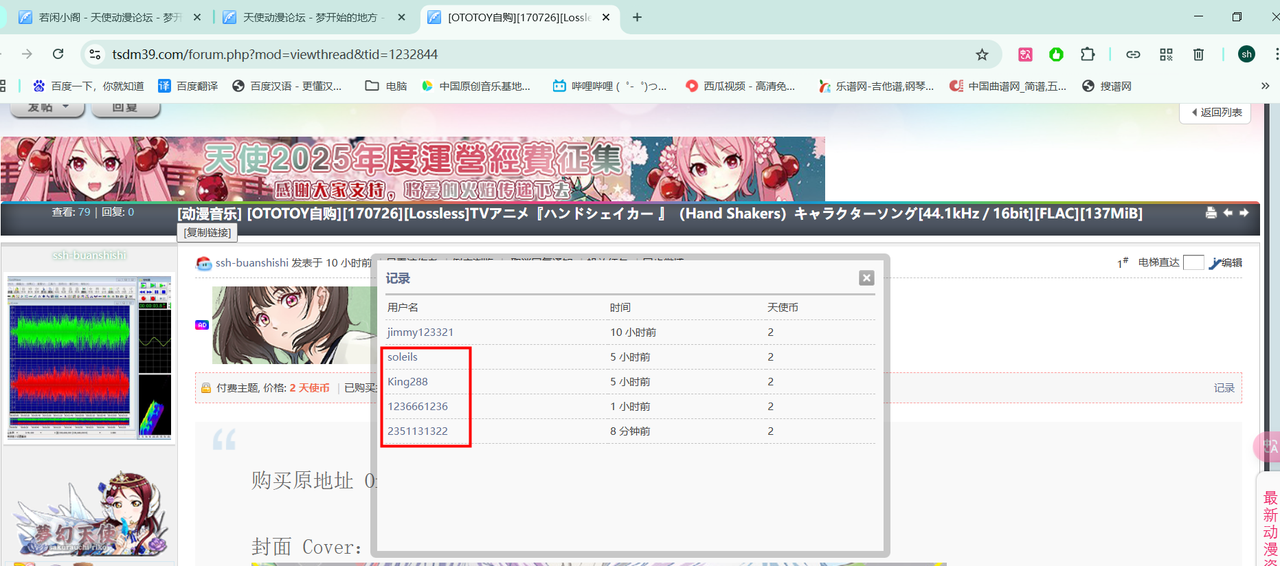Image resolution: width=1280 pixels, height=566 pixels.
Task: Close the 若闲小阁 browser tab
Action: (x=197, y=17)
